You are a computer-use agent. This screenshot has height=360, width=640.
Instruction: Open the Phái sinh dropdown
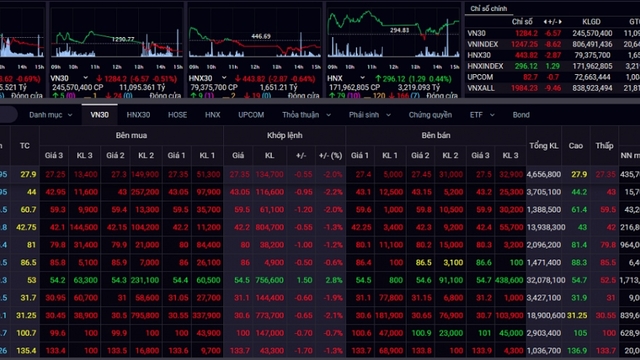coord(369,115)
